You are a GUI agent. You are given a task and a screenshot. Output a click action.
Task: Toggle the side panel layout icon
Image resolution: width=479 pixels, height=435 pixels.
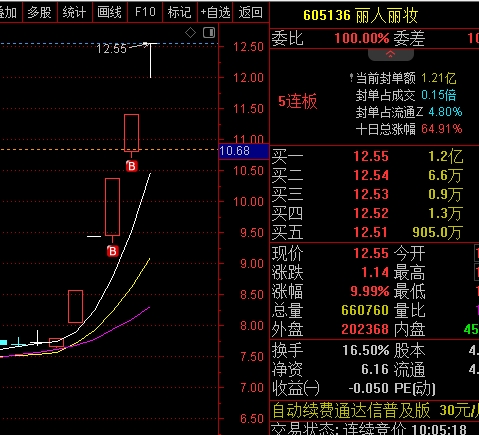(209, 33)
